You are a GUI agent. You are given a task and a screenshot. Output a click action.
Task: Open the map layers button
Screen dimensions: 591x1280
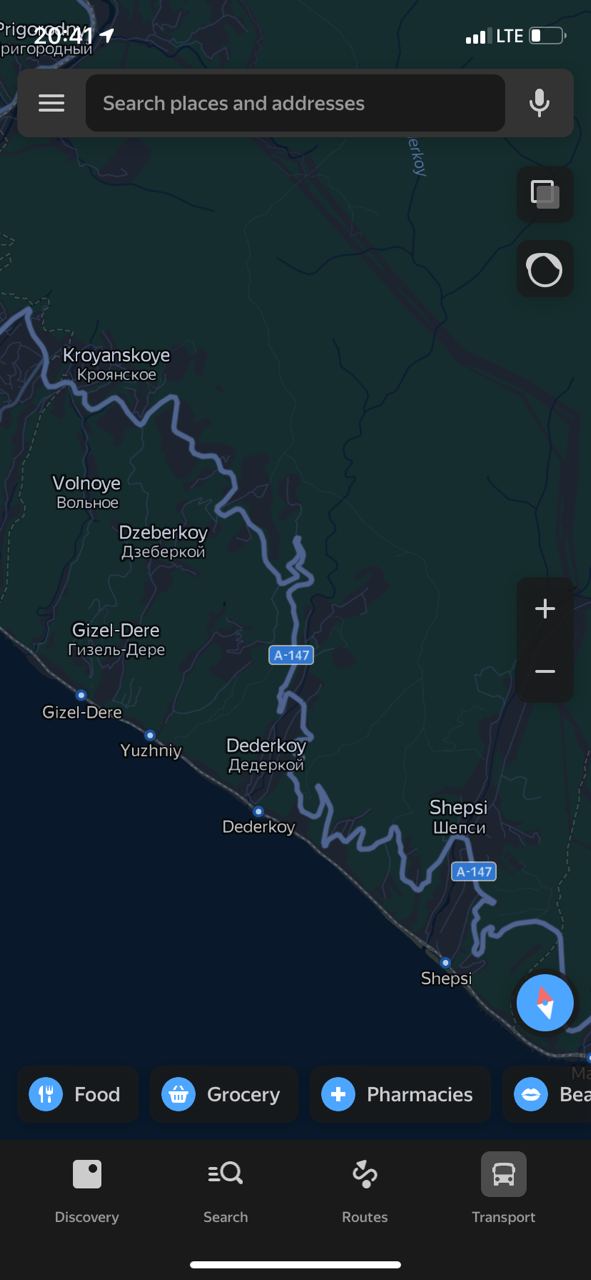tap(545, 194)
